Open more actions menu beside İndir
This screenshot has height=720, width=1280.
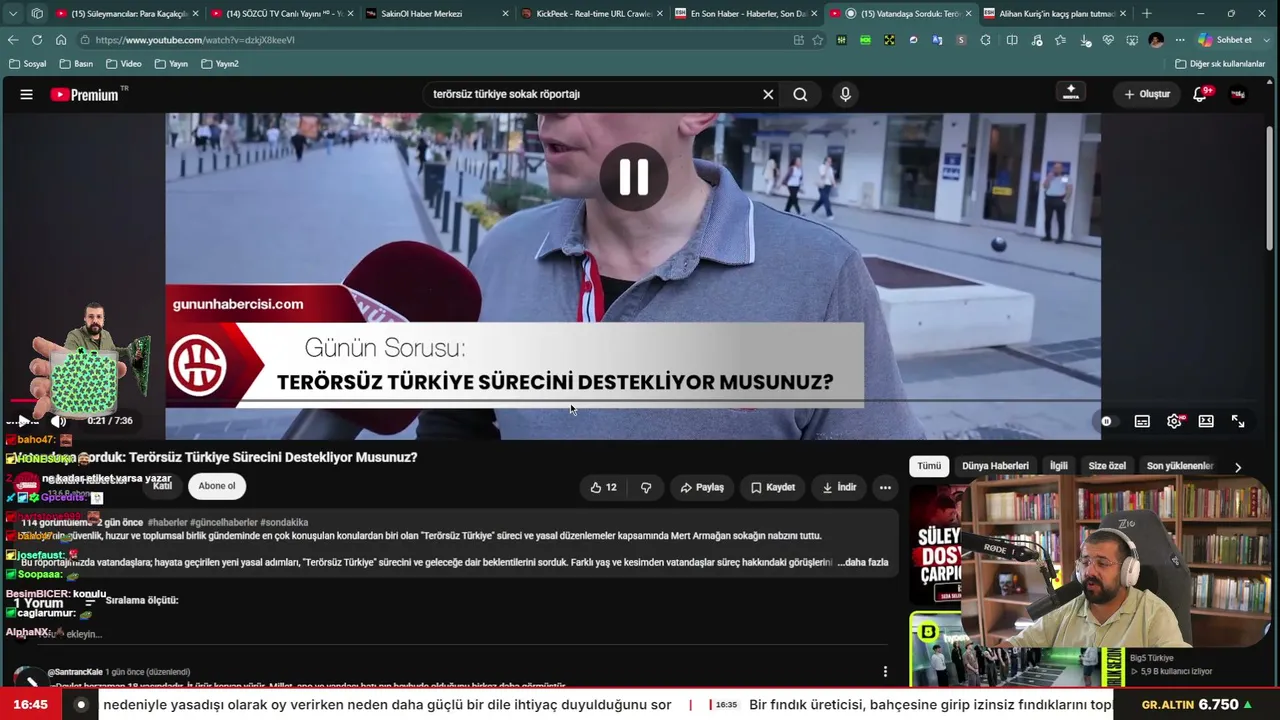coord(885,487)
